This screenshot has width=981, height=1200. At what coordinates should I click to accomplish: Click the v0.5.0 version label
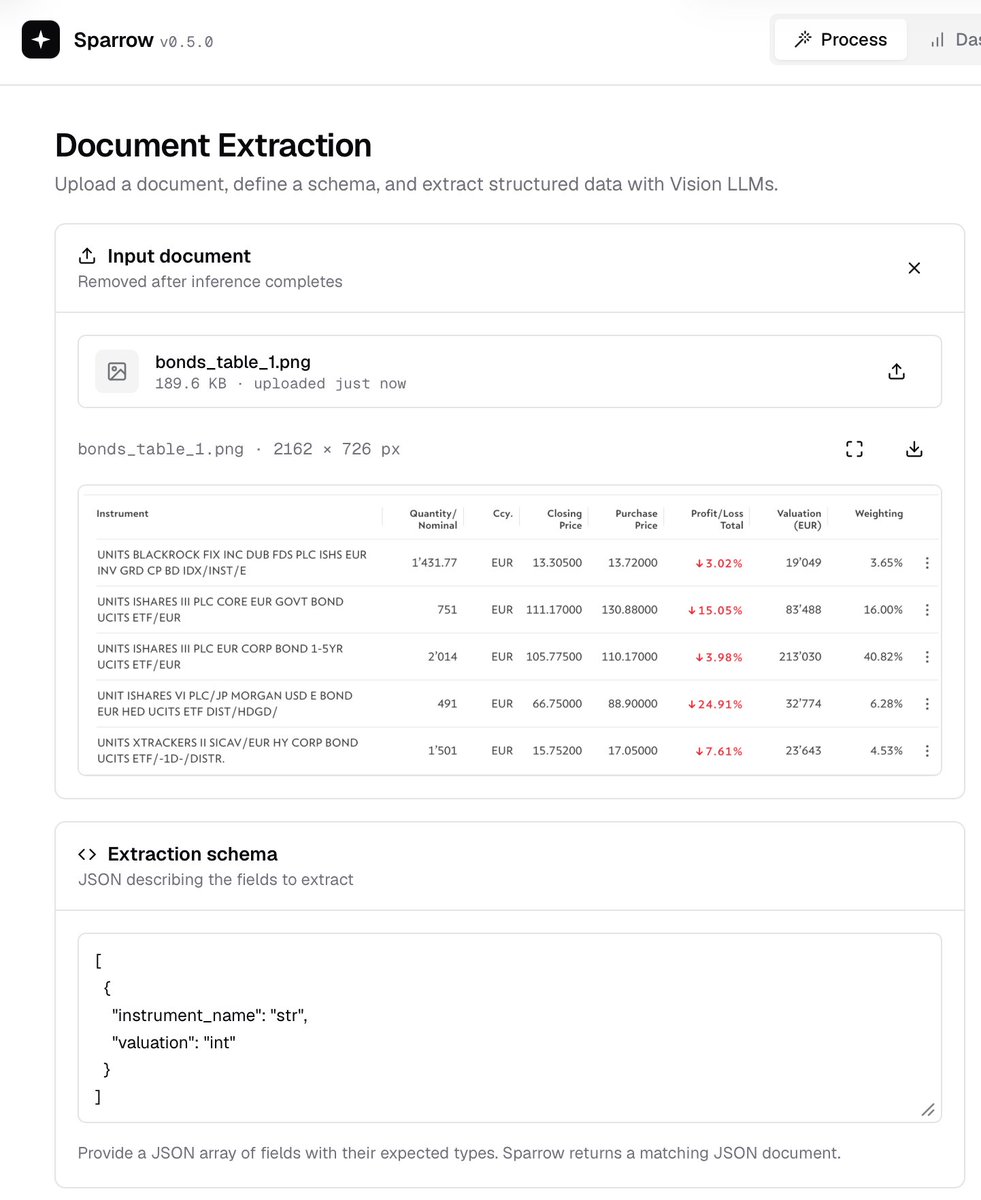point(187,42)
